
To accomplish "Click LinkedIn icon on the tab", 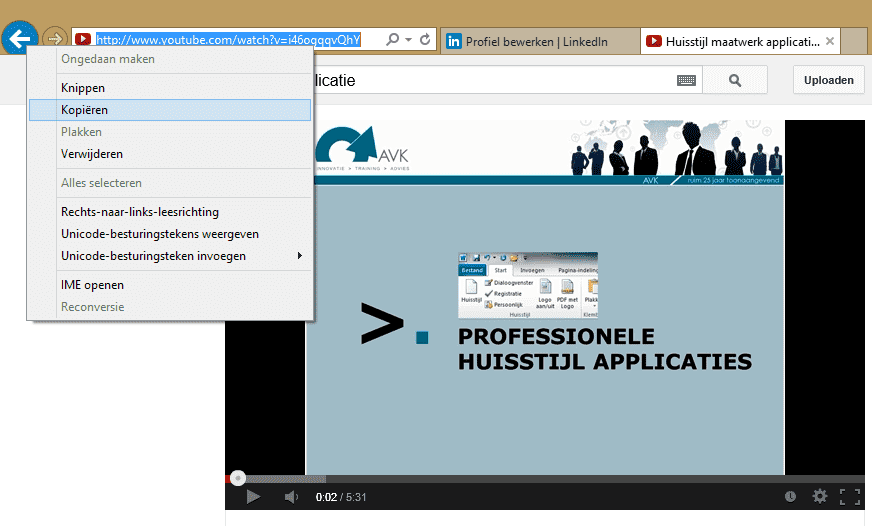I will click(x=454, y=41).
